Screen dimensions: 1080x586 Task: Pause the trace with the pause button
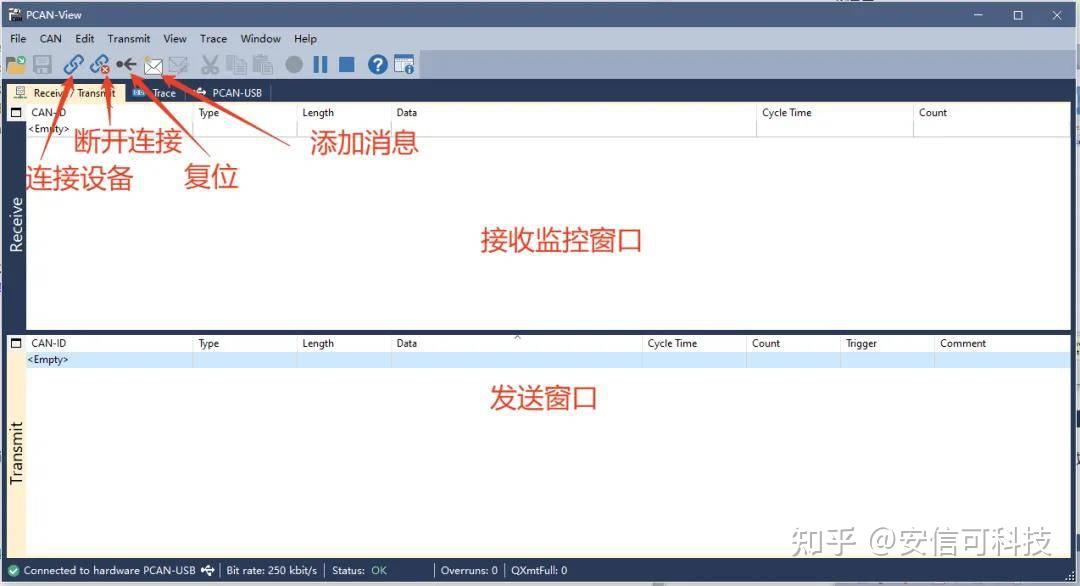(320, 65)
